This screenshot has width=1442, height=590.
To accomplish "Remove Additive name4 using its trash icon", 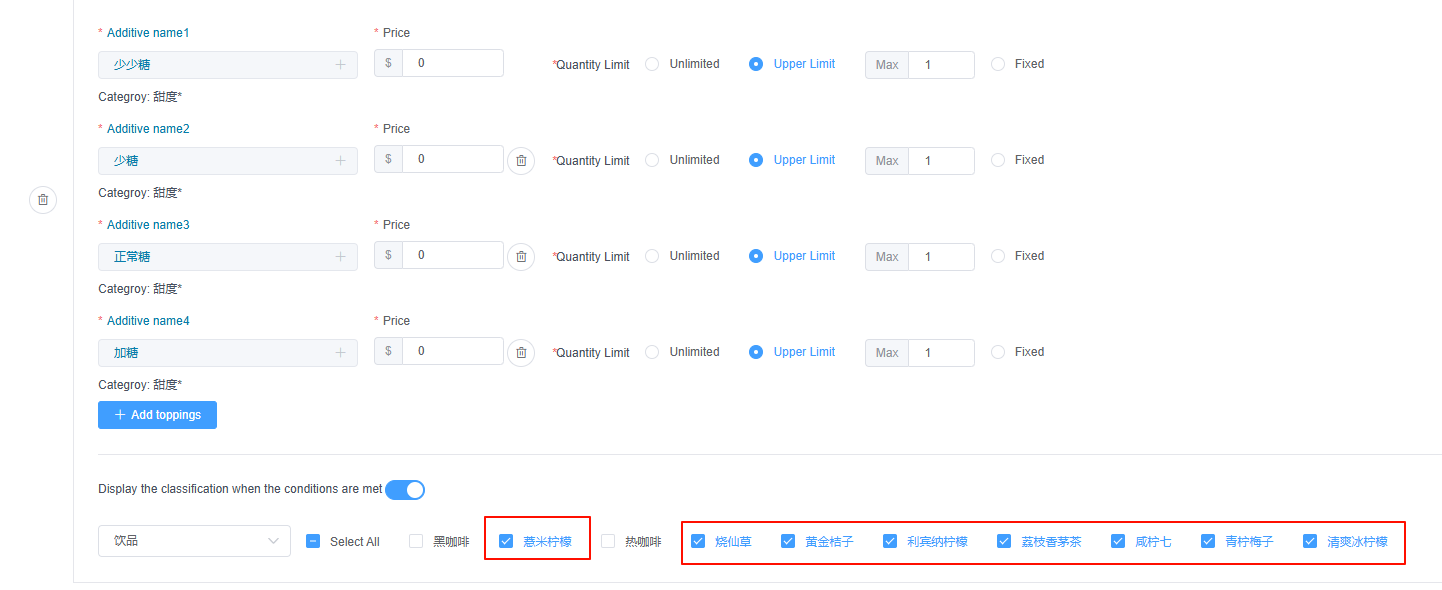I will click(x=521, y=353).
